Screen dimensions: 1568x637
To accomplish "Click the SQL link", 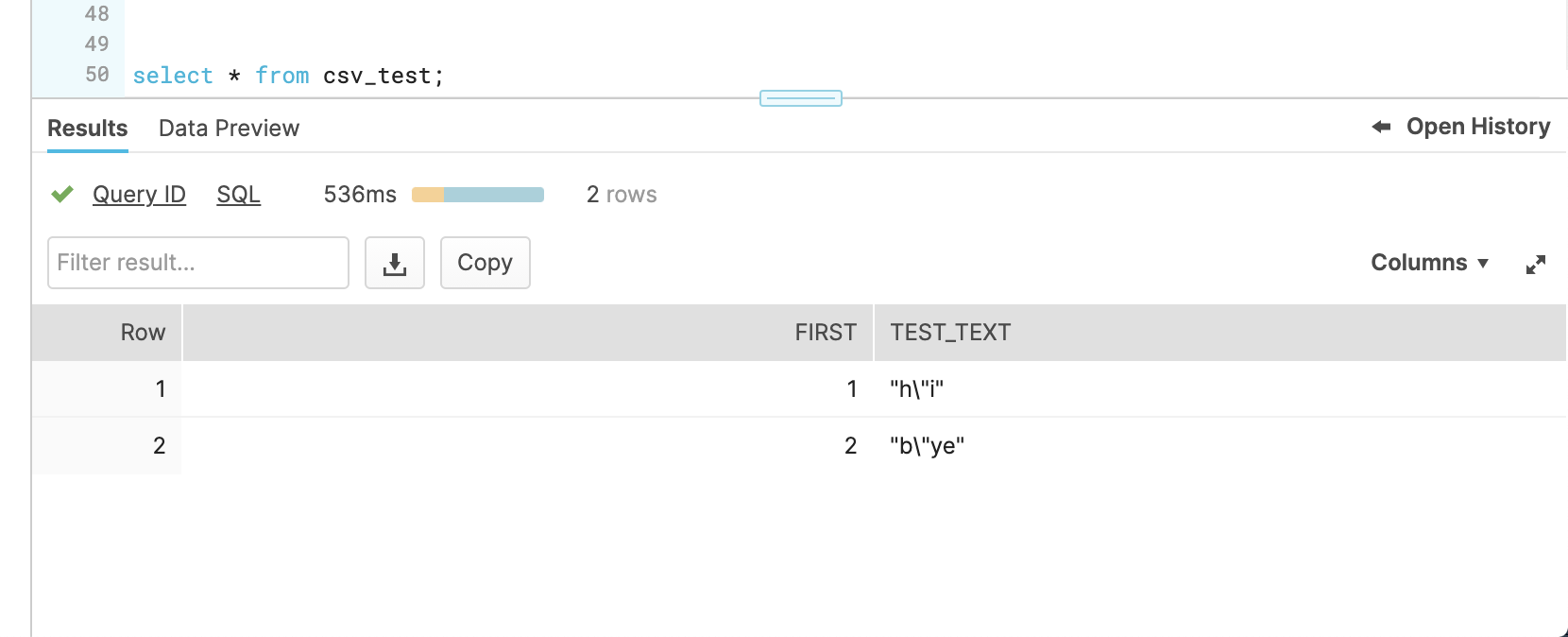I will [238, 195].
